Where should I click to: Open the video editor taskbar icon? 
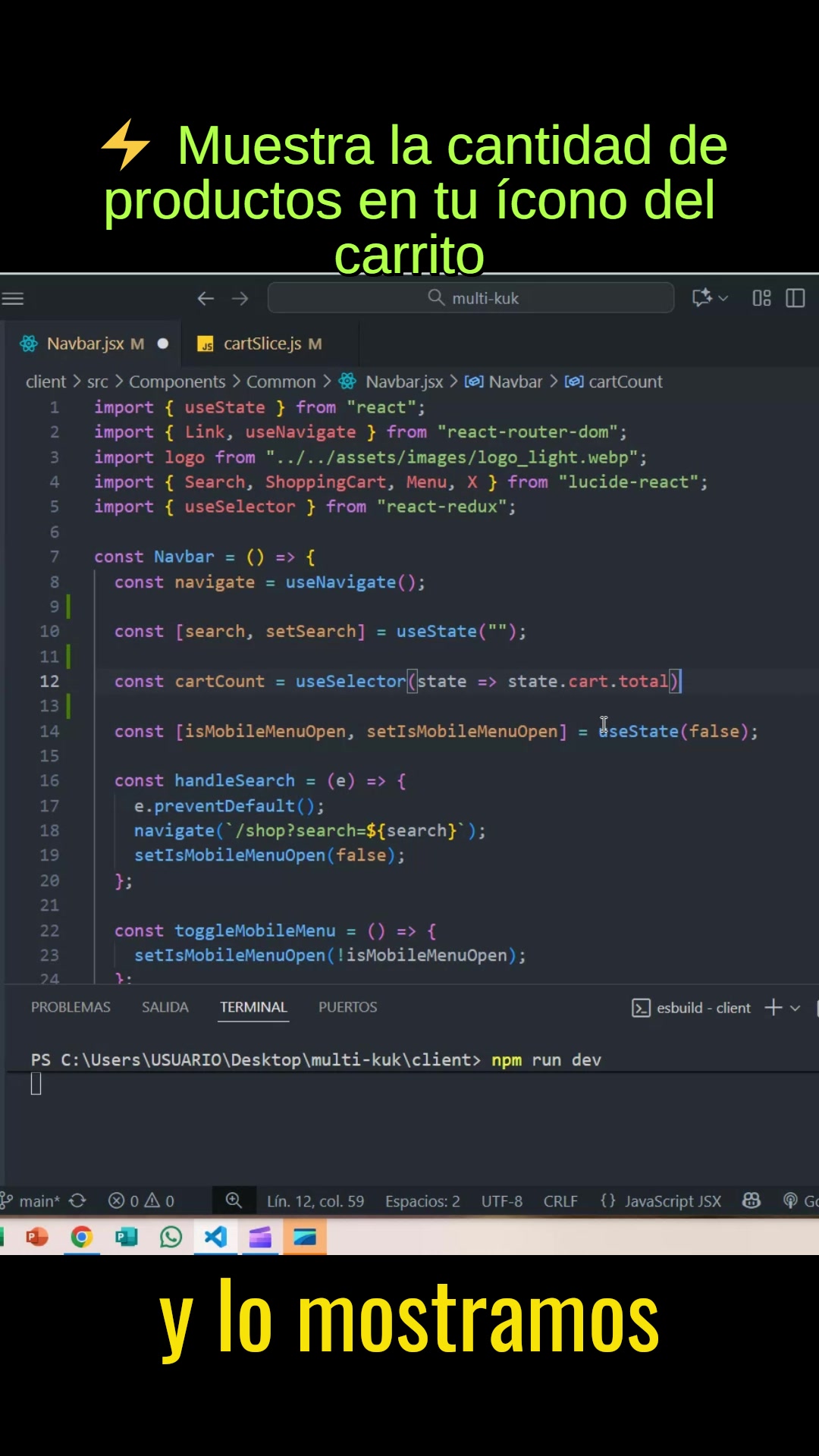click(260, 1237)
